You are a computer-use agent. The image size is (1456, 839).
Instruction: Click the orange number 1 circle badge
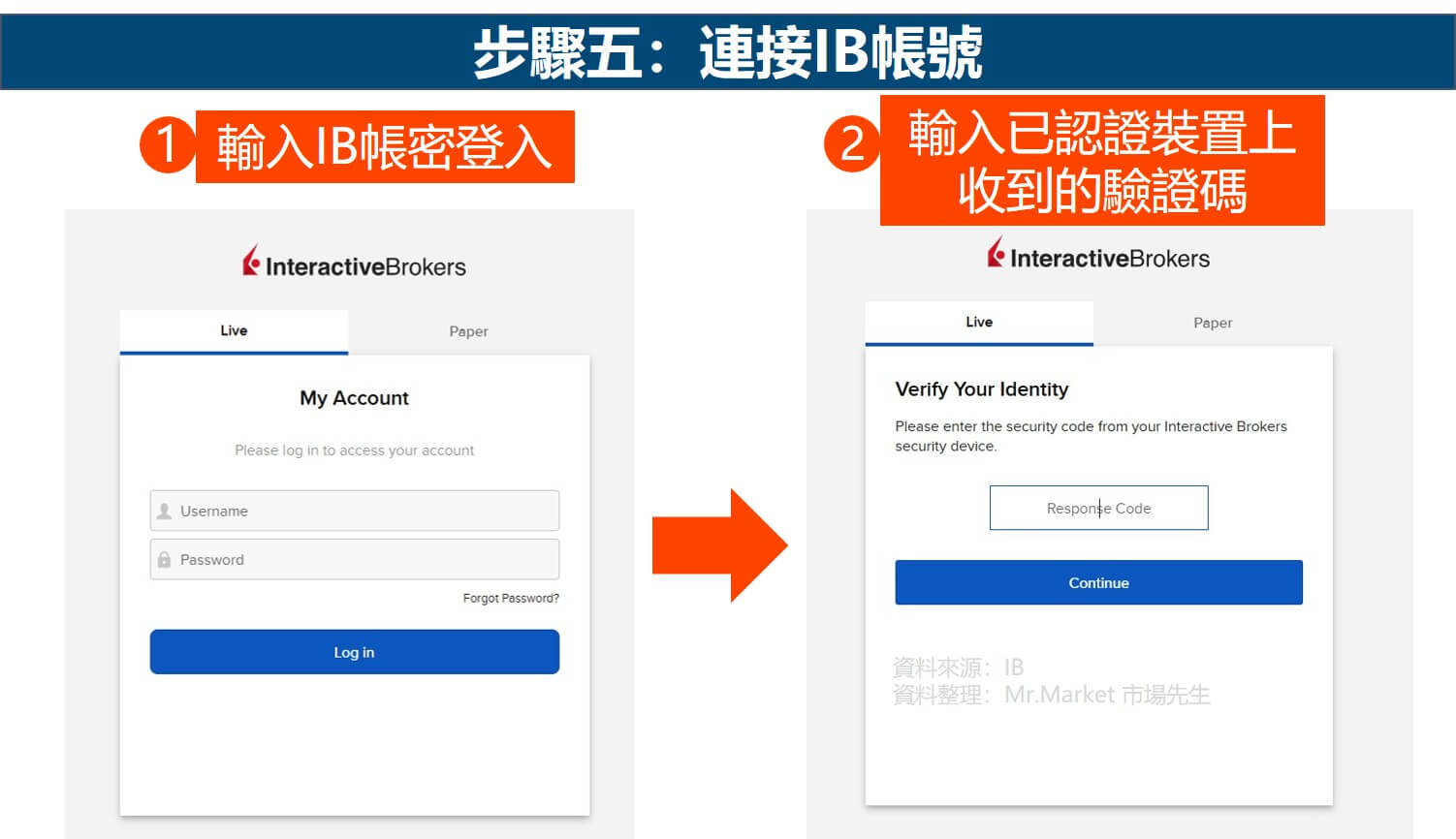(168, 145)
